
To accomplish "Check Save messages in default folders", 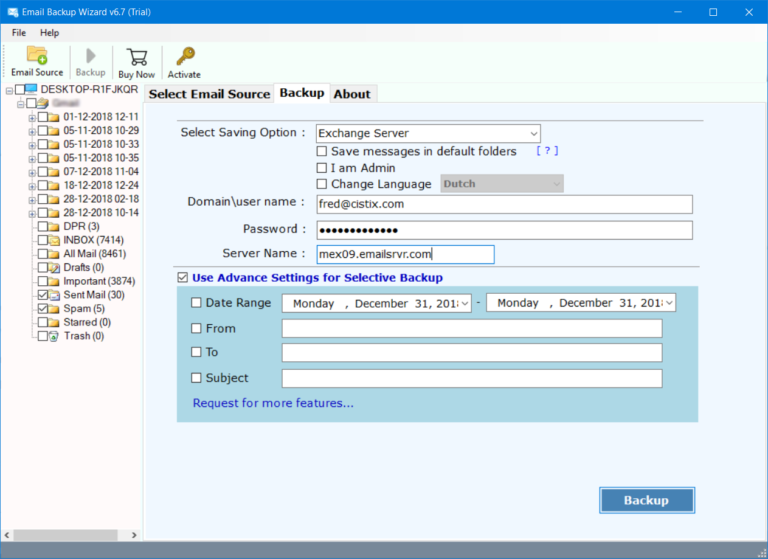I will pos(322,152).
